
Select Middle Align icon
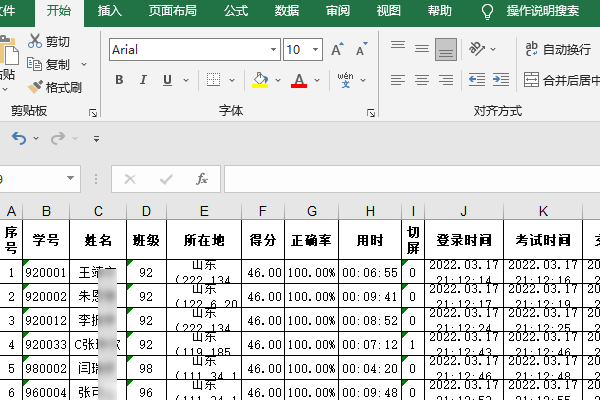(x=422, y=49)
